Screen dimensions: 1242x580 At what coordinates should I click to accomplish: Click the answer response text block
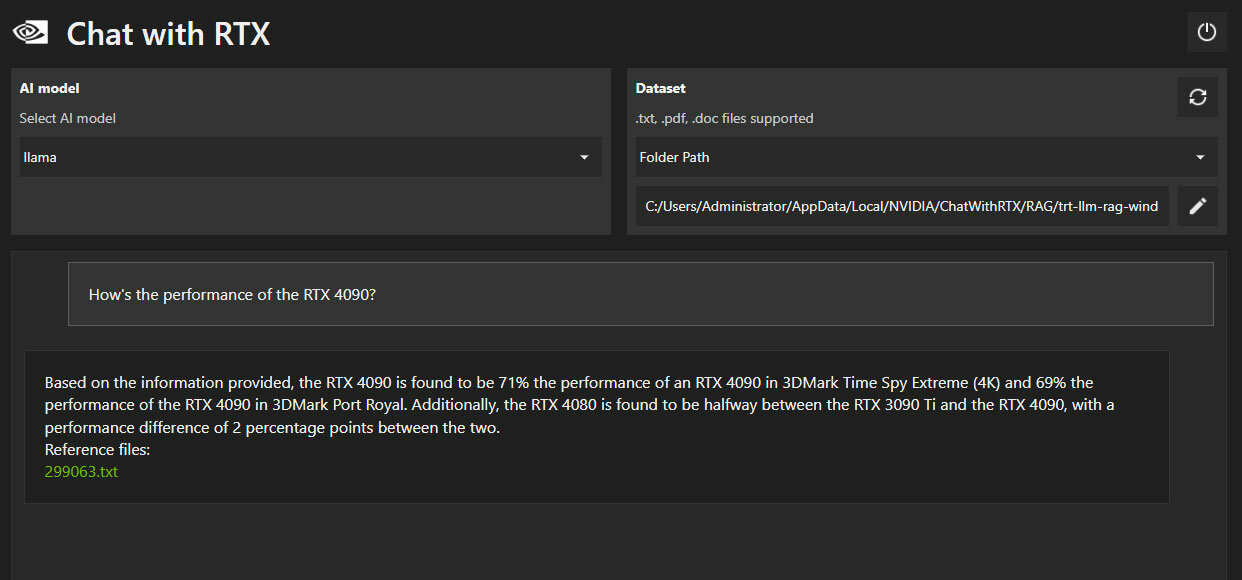click(596, 426)
